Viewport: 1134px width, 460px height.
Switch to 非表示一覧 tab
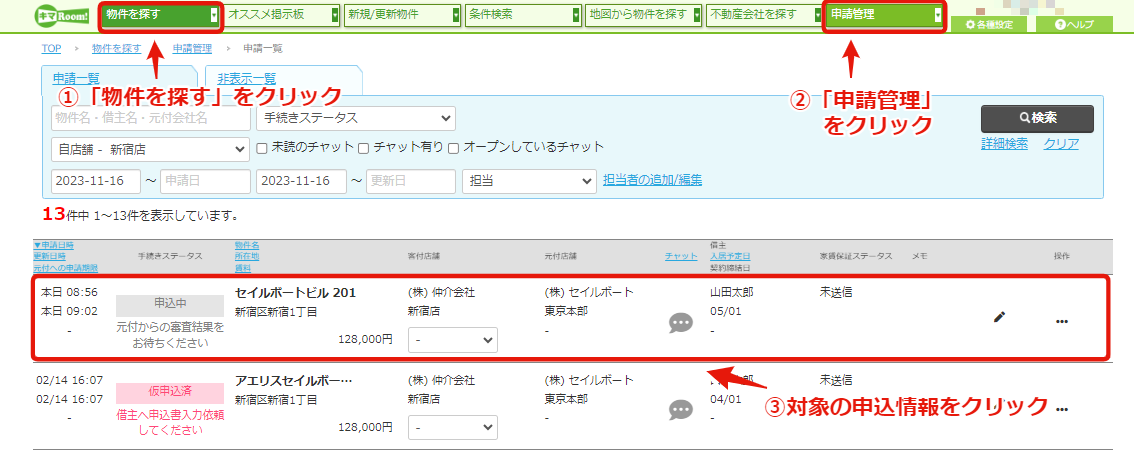247,79
